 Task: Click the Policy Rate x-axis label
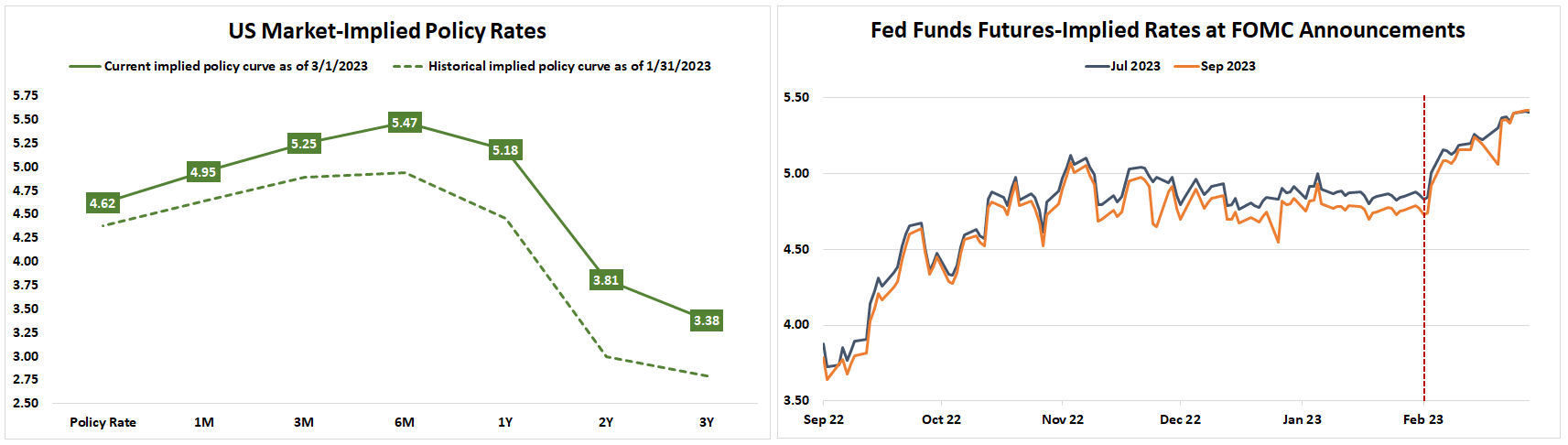point(103,422)
